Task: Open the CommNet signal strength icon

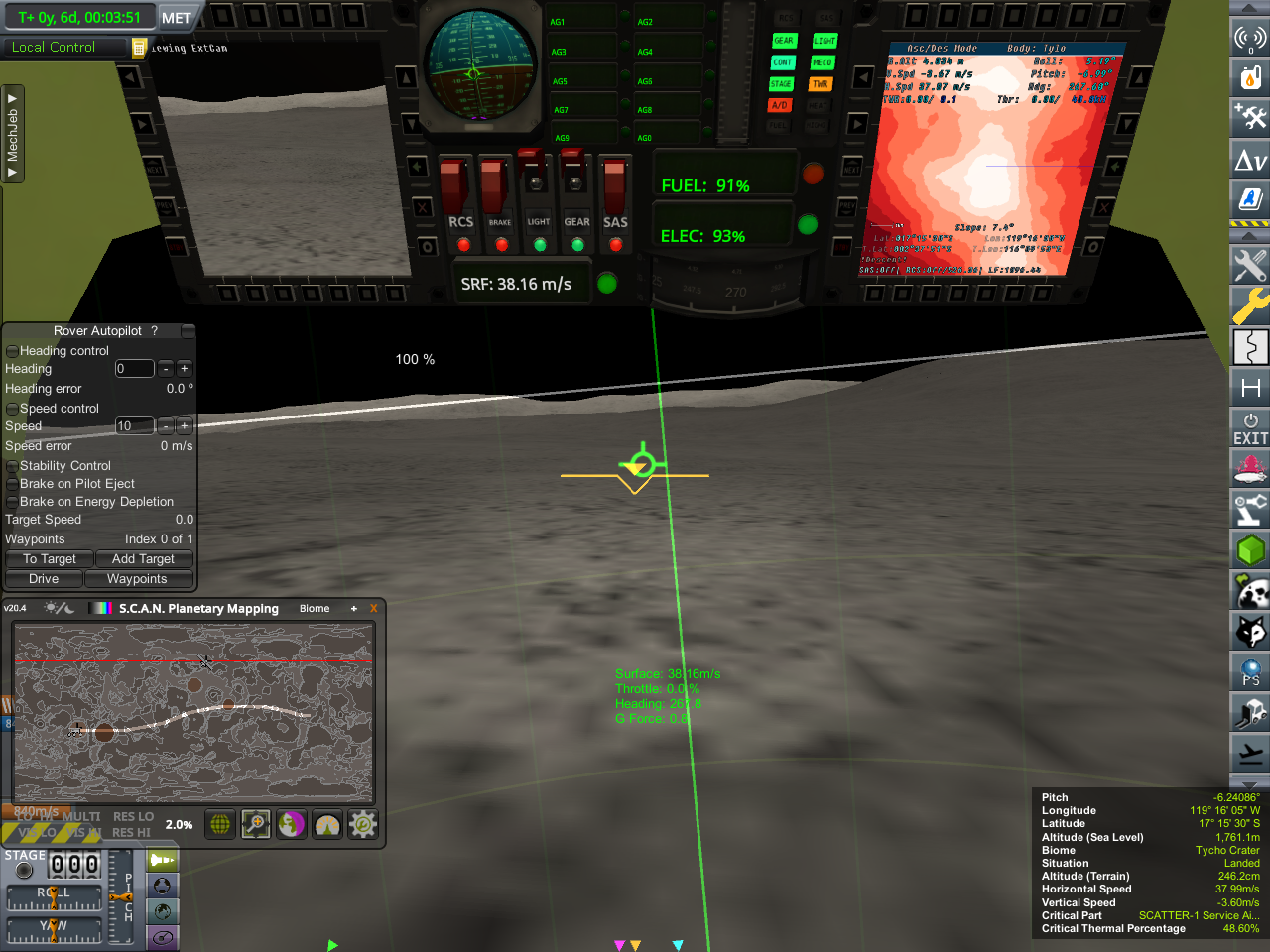Action: coord(1250,39)
